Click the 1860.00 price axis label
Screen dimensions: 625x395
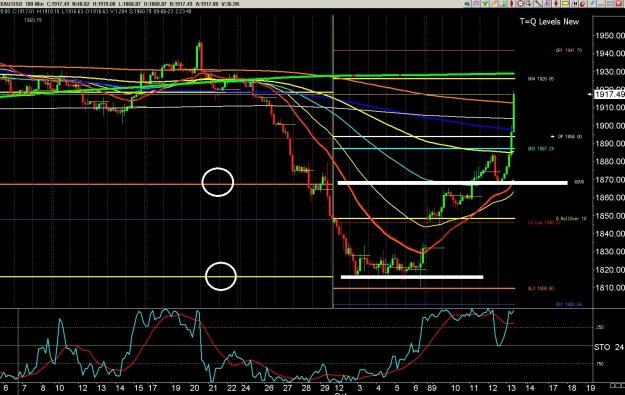pyautogui.click(x=610, y=197)
